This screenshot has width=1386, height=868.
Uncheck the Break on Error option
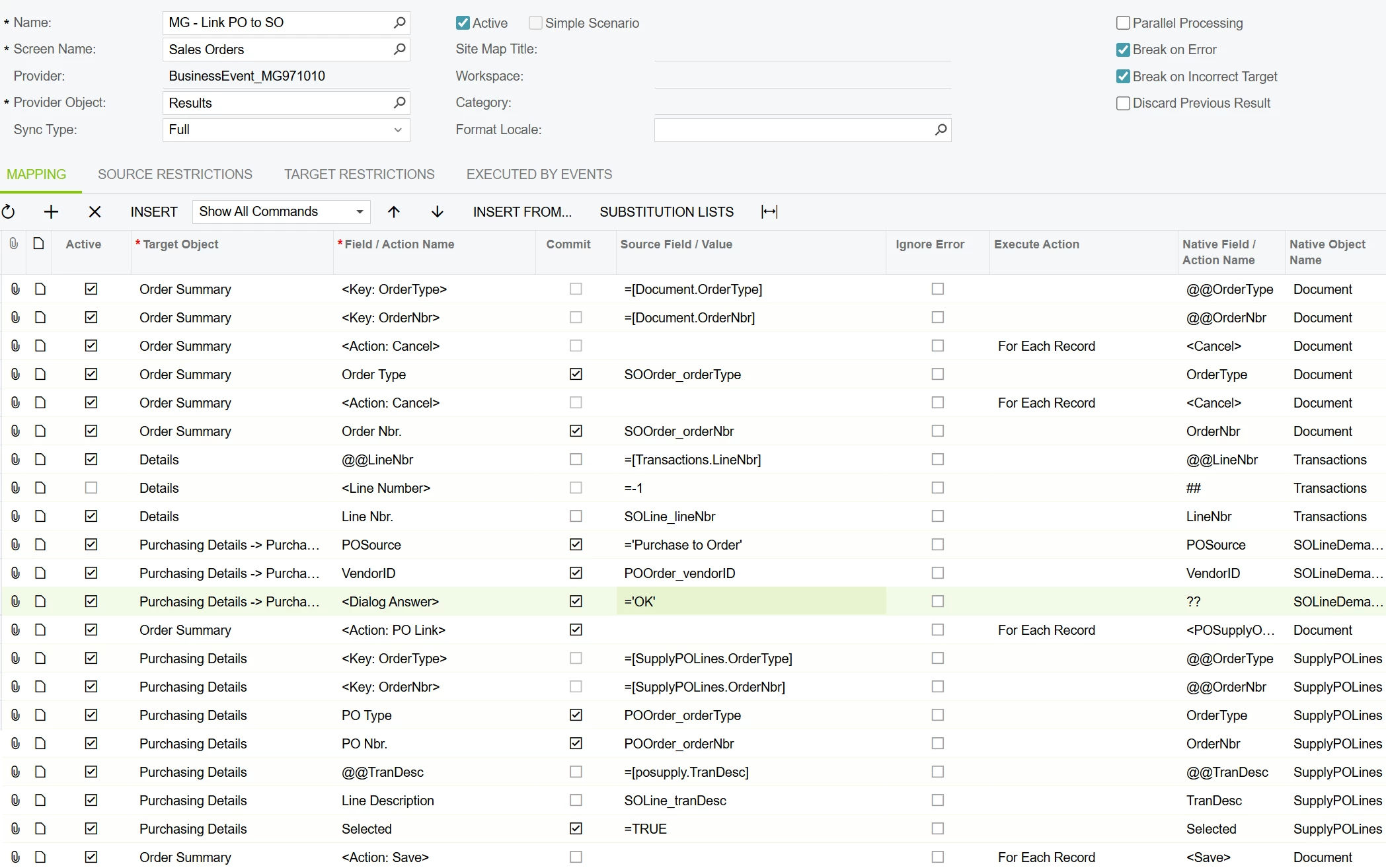[1122, 50]
